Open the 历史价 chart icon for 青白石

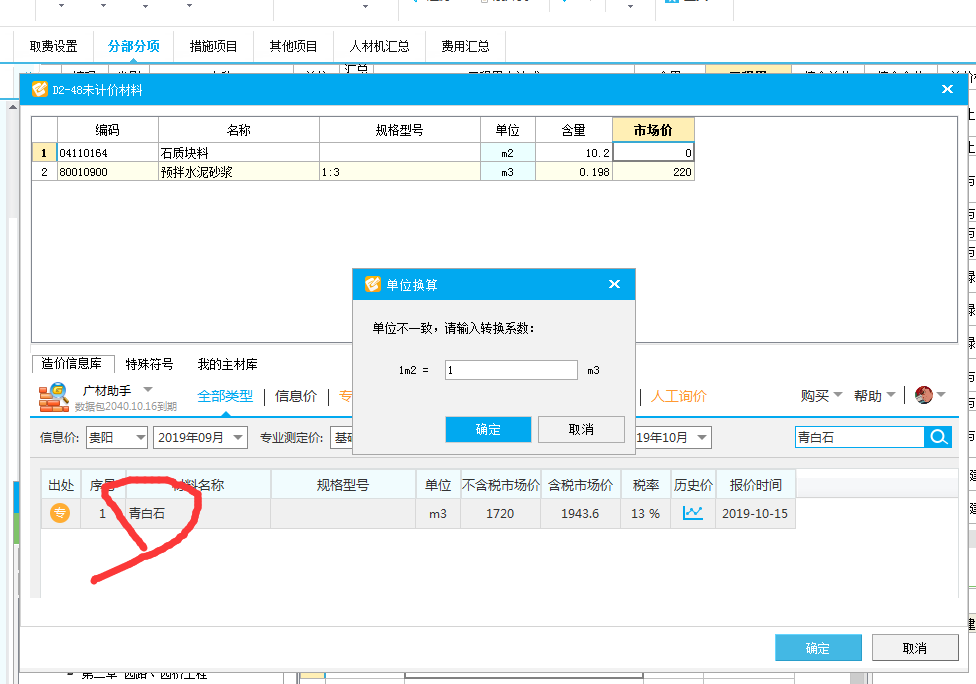[693, 513]
